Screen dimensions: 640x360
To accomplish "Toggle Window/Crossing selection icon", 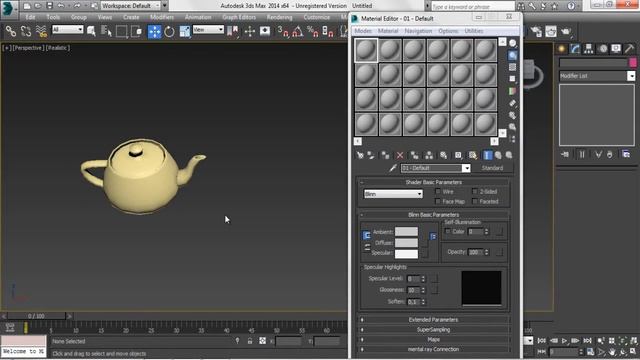I will tap(136, 31).
